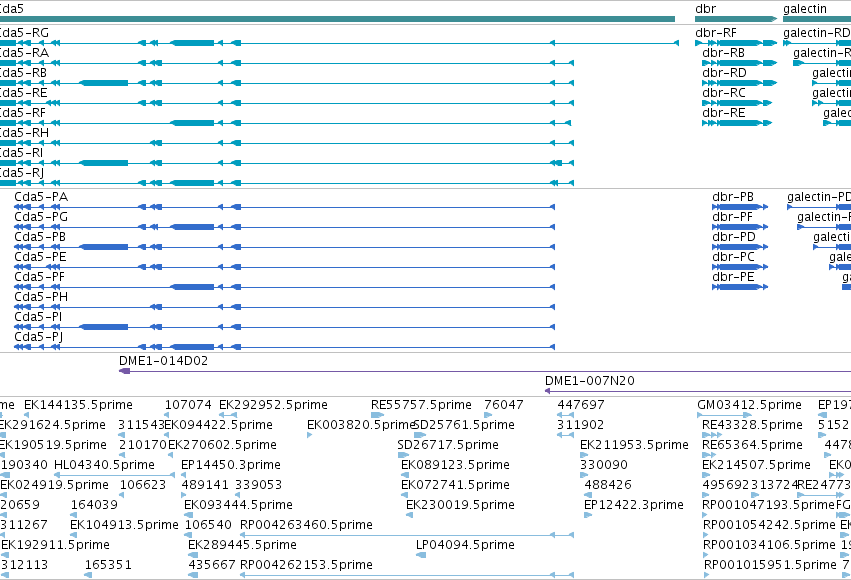The height and width of the screenshot is (580, 851).
Task: Select the galectin gene label
Action: point(805,9)
